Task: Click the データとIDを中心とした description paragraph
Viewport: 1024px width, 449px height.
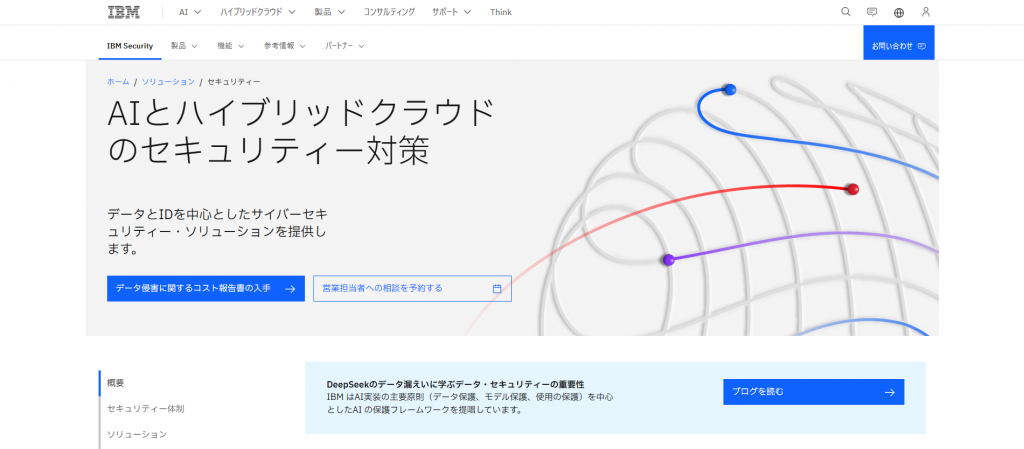Action: tap(217, 232)
